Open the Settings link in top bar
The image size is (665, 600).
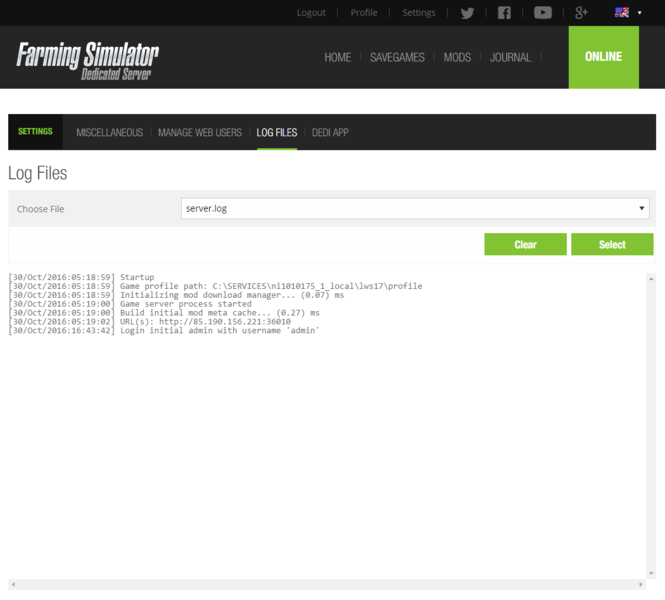click(419, 13)
